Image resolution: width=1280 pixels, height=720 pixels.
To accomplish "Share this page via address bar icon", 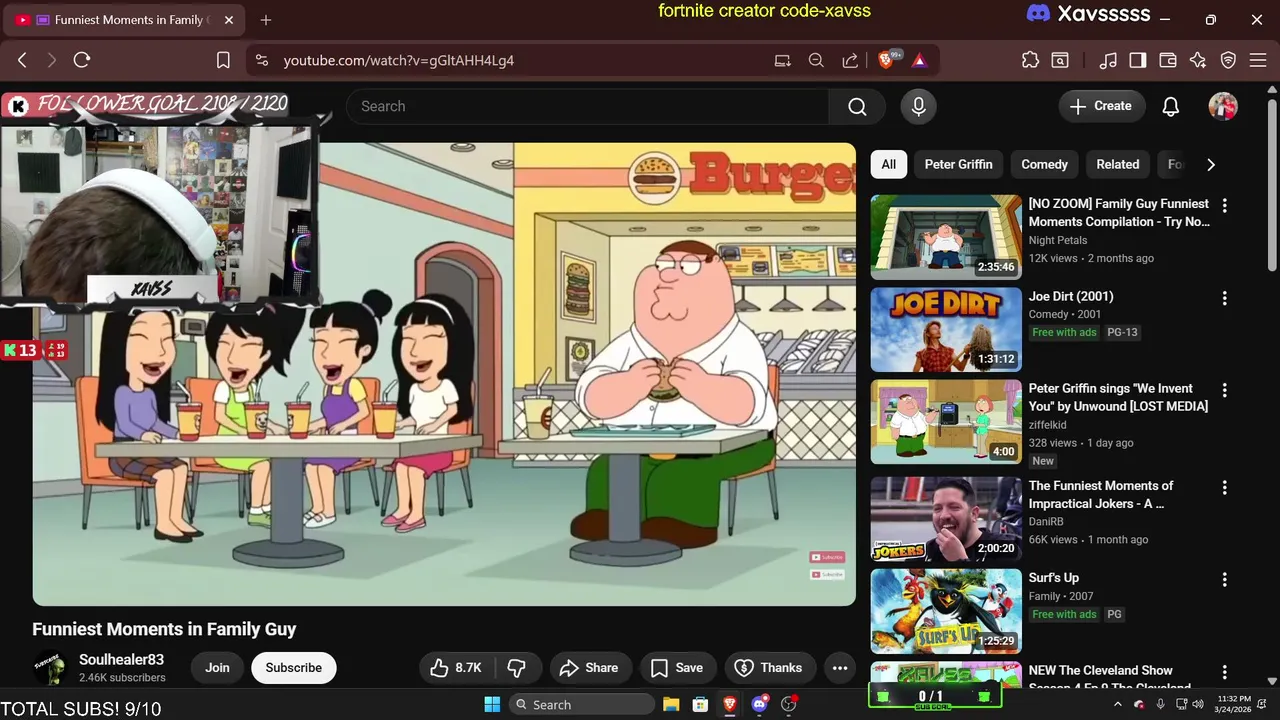I will click(850, 60).
